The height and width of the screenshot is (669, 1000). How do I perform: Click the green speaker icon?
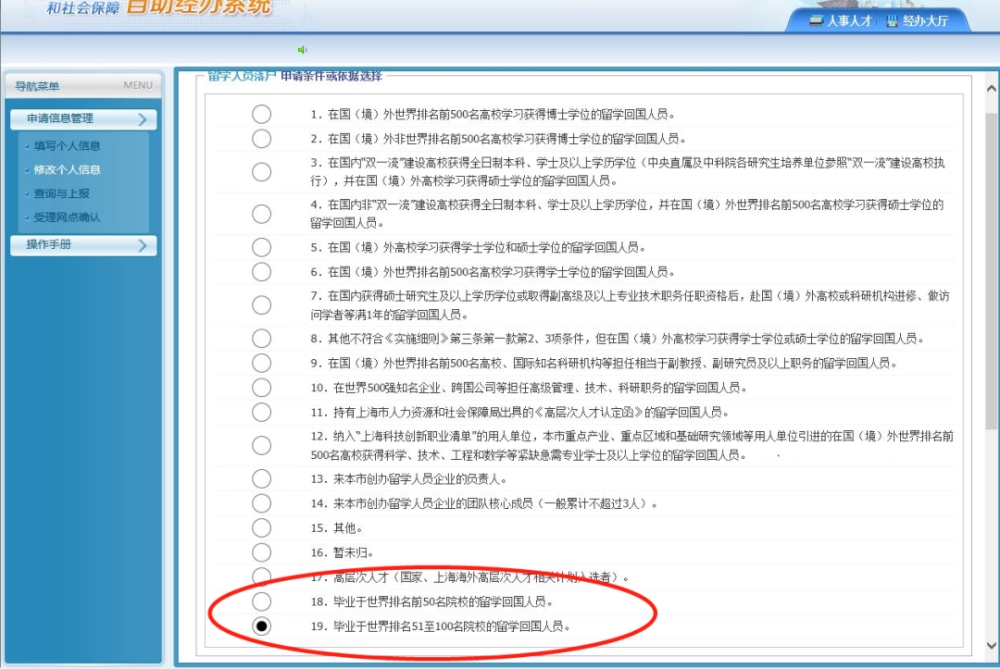point(302,50)
